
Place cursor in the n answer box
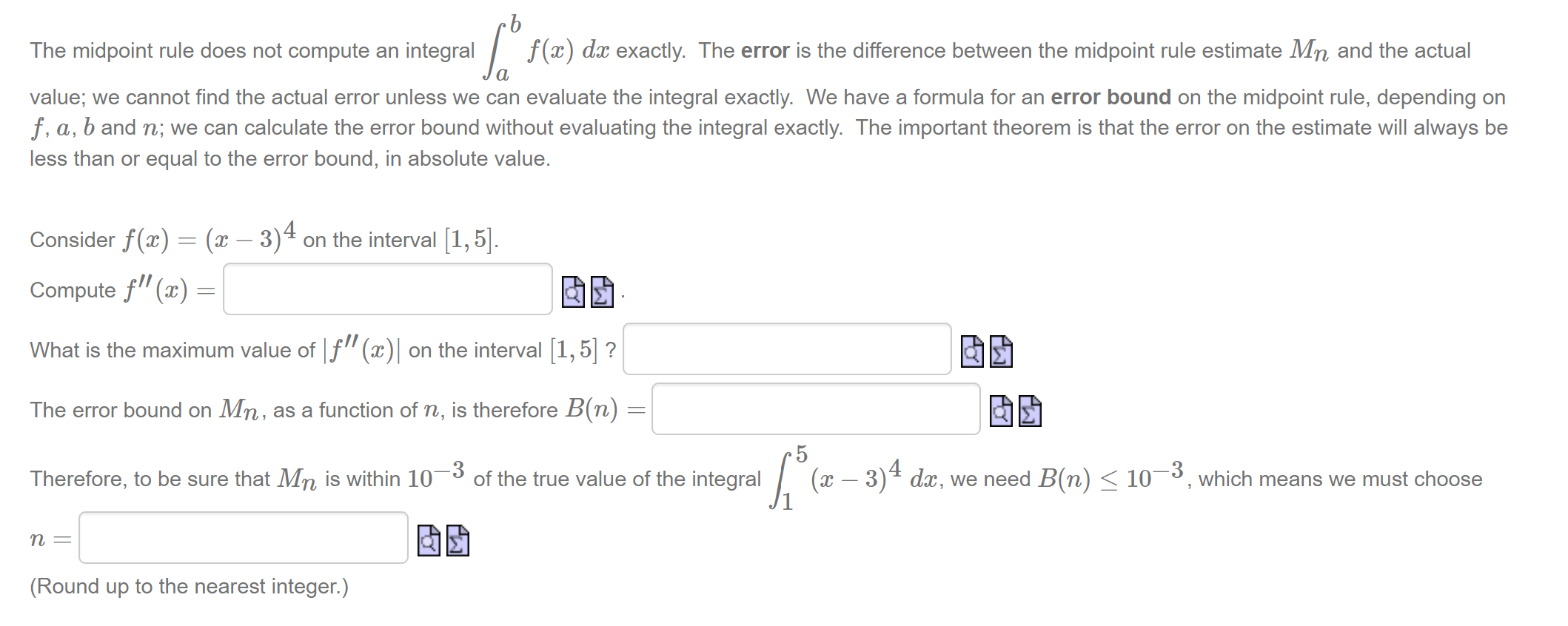tap(241, 539)
